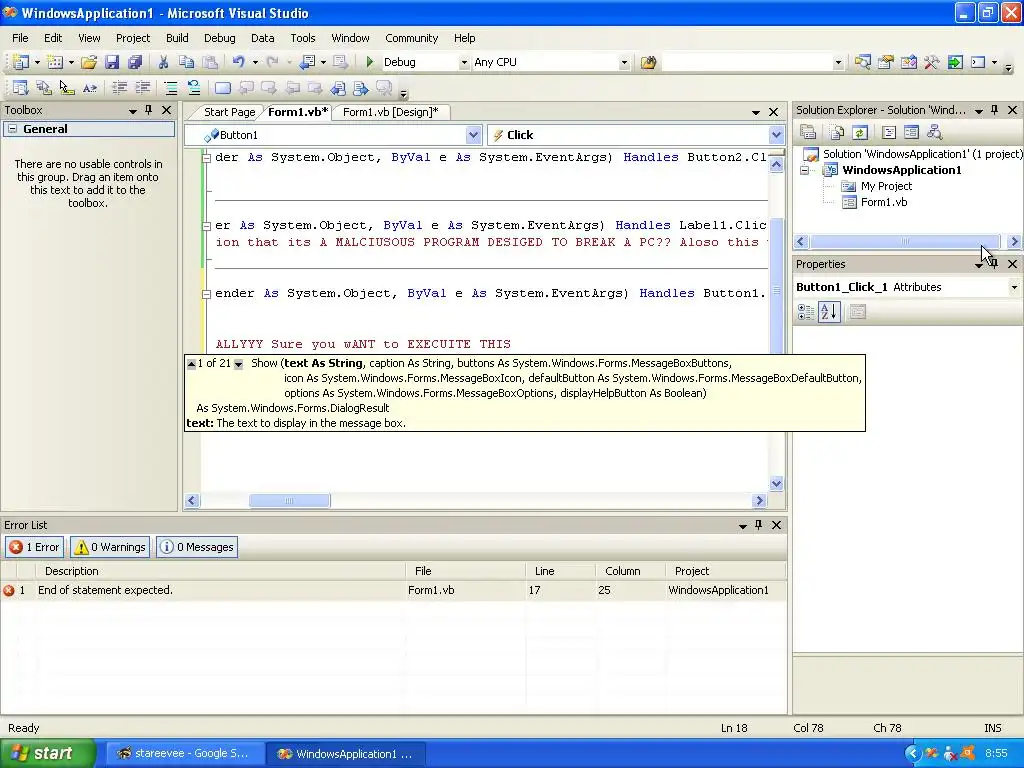Toggle auto-hide pin on the Error List panel
This screenshot has height=768, width=1024.
pyautogui.click(x=759, y=524)
